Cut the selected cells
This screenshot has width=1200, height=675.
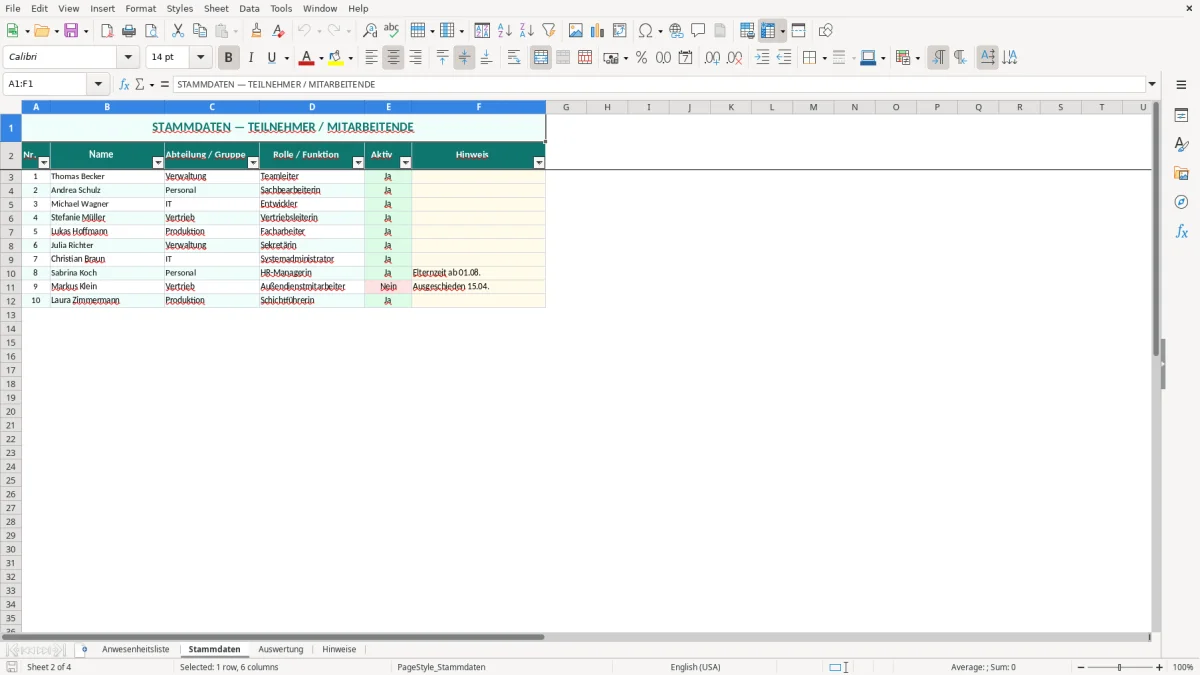coord(178,31)
